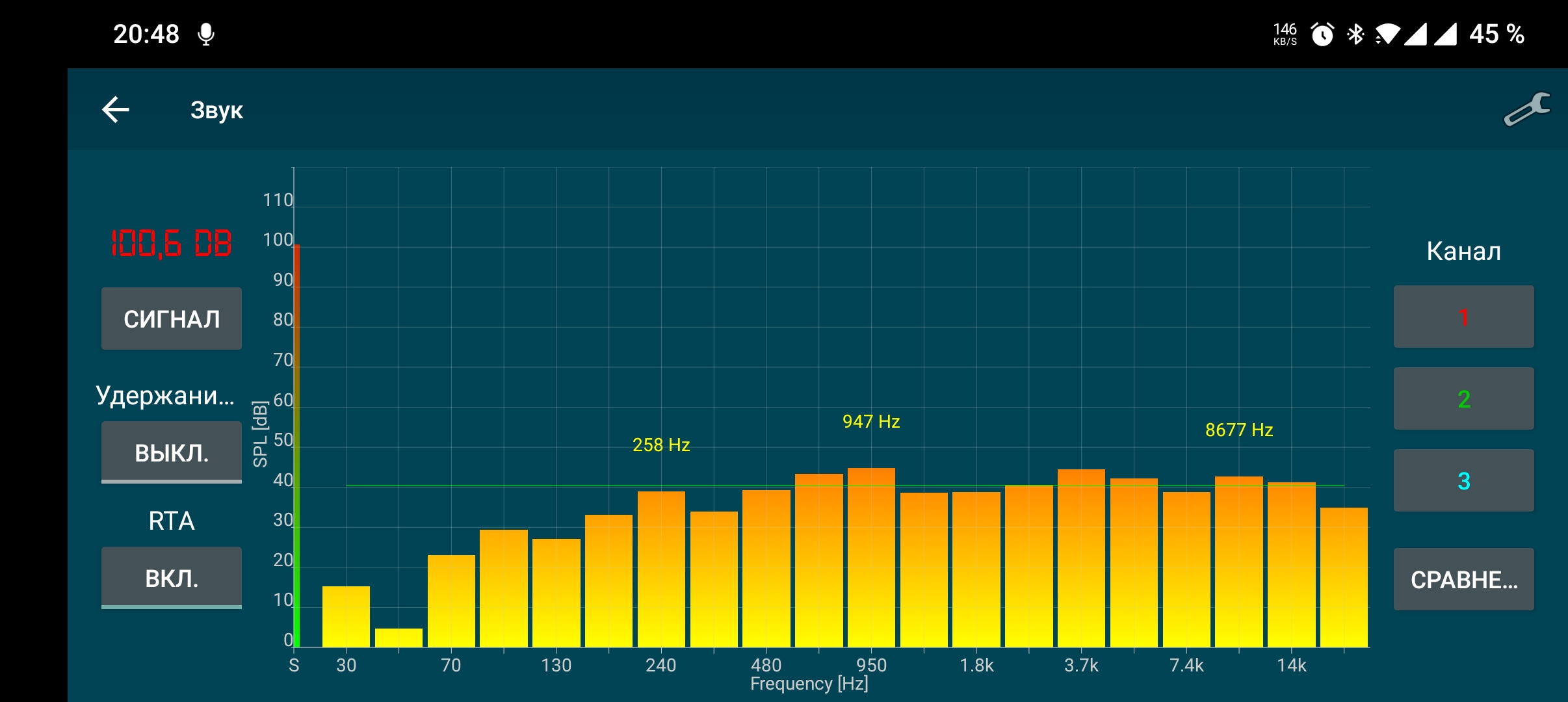Click the 947 Hz peak label
Viewport: 1568px width, 702px height.
tap(871, 421)
